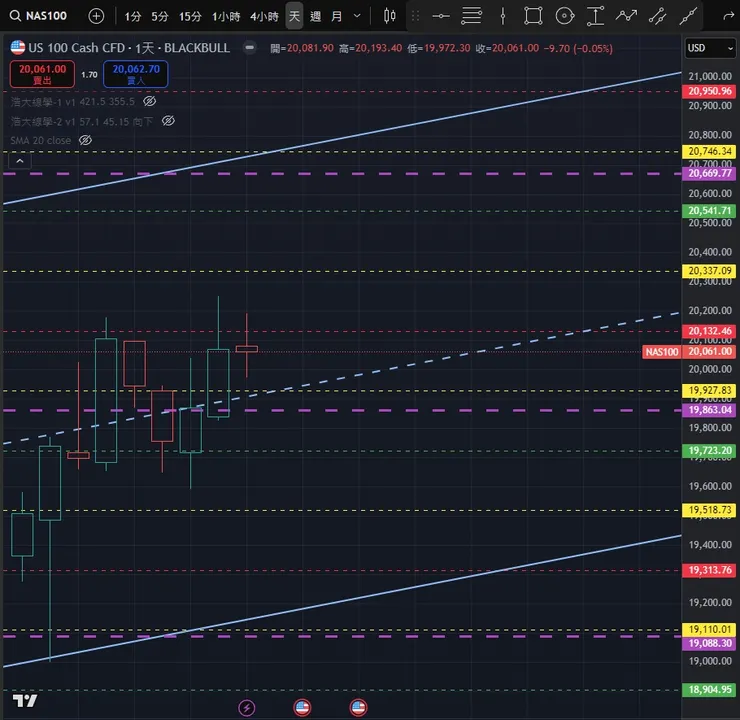Image resolution: width=740 pixels, height=720 pixels.
Task: Expand the timeframe interval dropdown
Action: pos(357,16)
